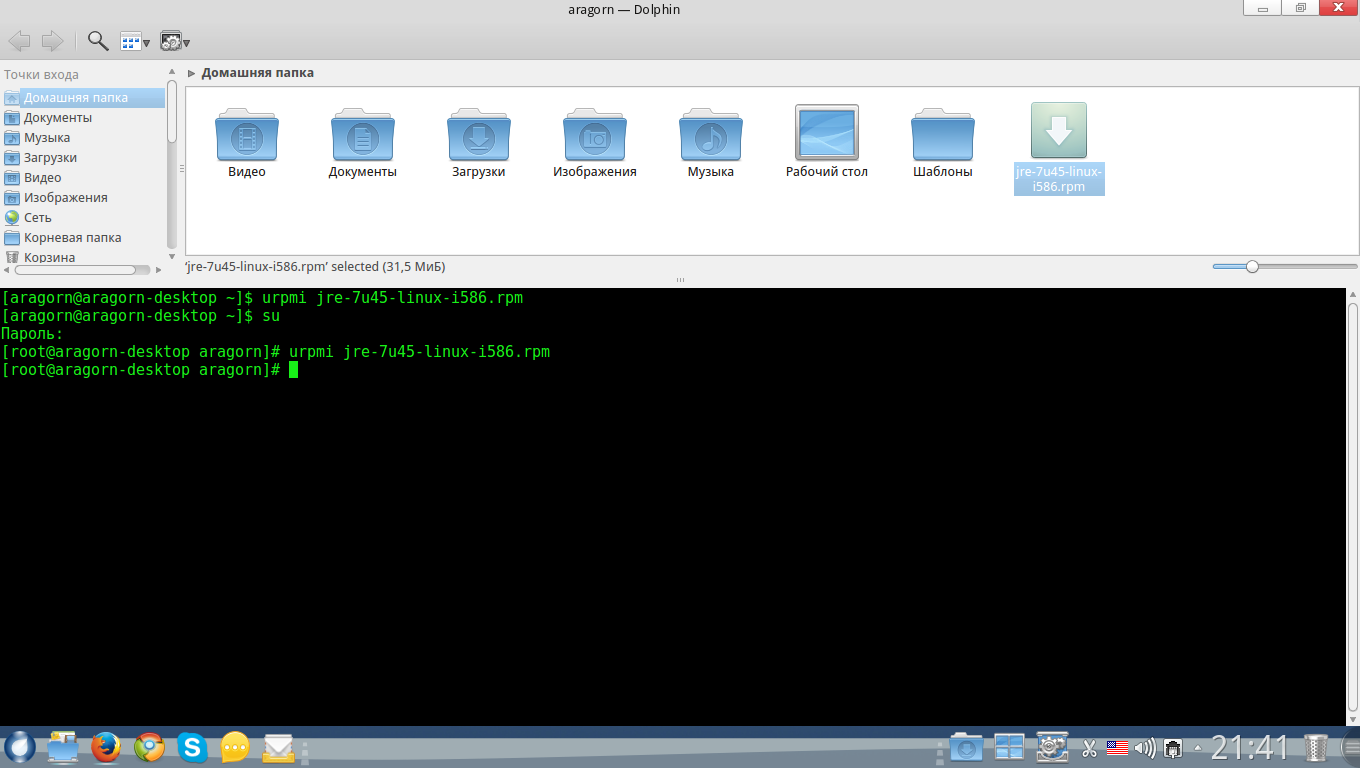Open the Видео folder icon
Screen dimensions: 1360x768
(x=247, y=135)
